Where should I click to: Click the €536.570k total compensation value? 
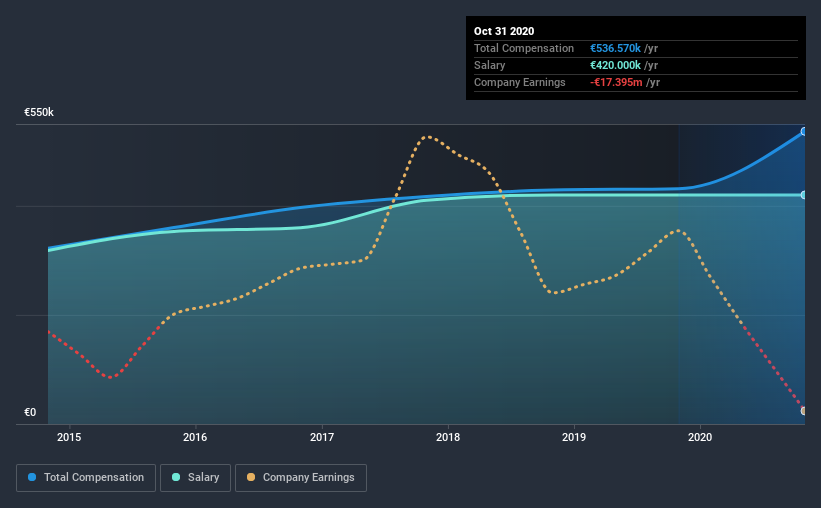coord(615,48)
